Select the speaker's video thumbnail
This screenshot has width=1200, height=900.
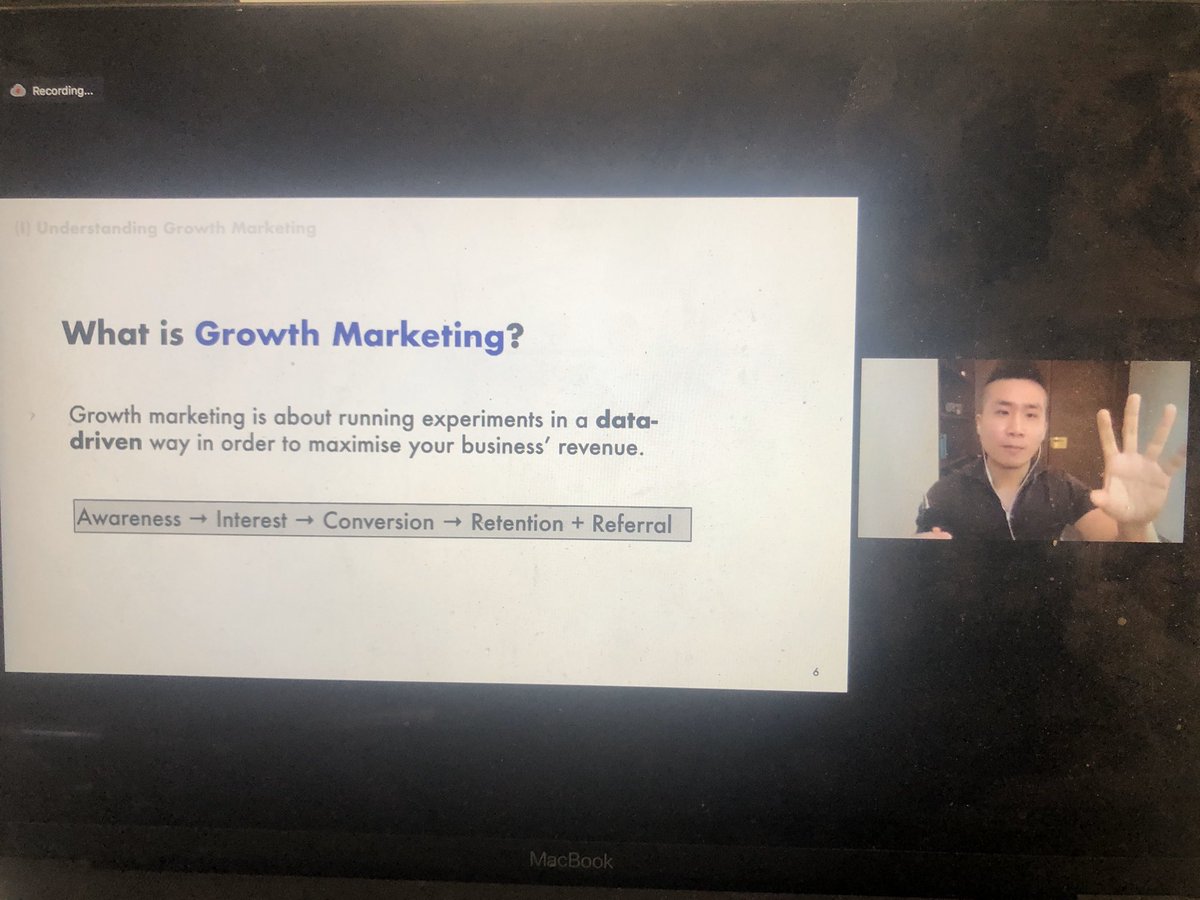(x=1023, y=449)
